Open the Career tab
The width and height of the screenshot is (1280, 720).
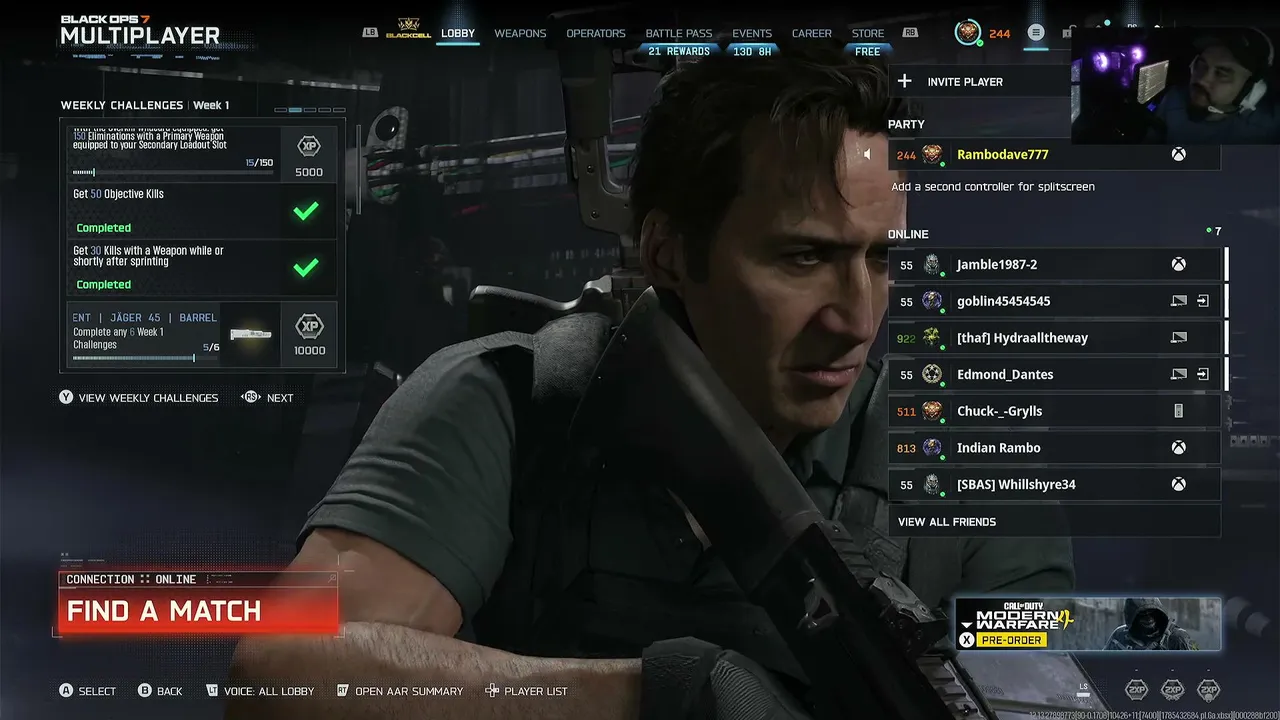coord(812,33)
